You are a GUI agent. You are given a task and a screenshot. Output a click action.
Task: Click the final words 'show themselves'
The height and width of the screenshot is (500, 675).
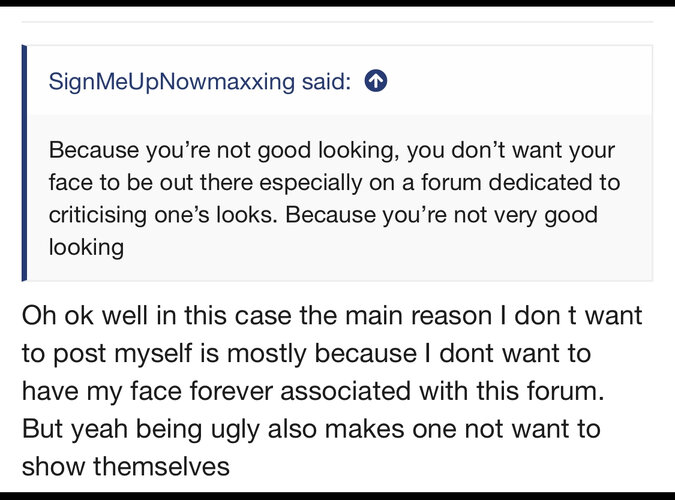[x=126, y=465]
